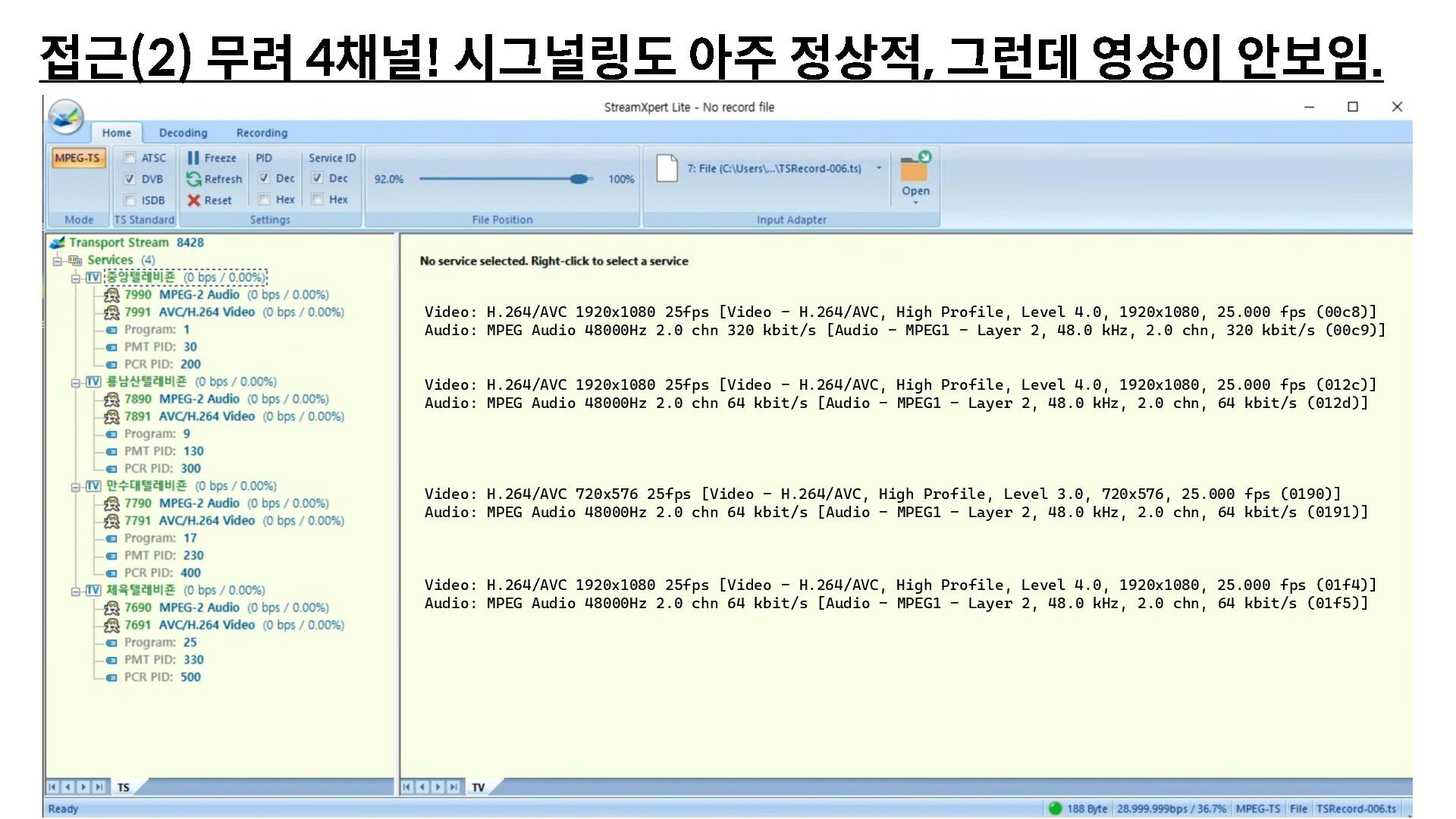Click the Transport Stream 8428 root icon

coord(57,243)
